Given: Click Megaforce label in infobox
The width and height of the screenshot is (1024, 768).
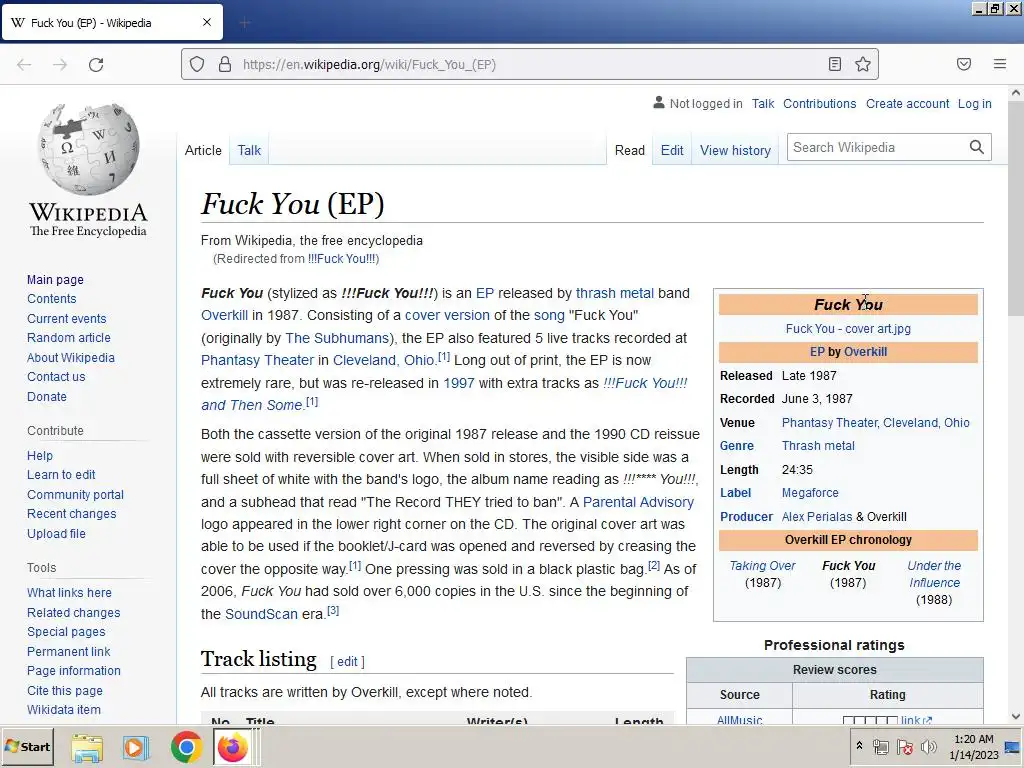Looking at the screenshot, I should 810,493.
